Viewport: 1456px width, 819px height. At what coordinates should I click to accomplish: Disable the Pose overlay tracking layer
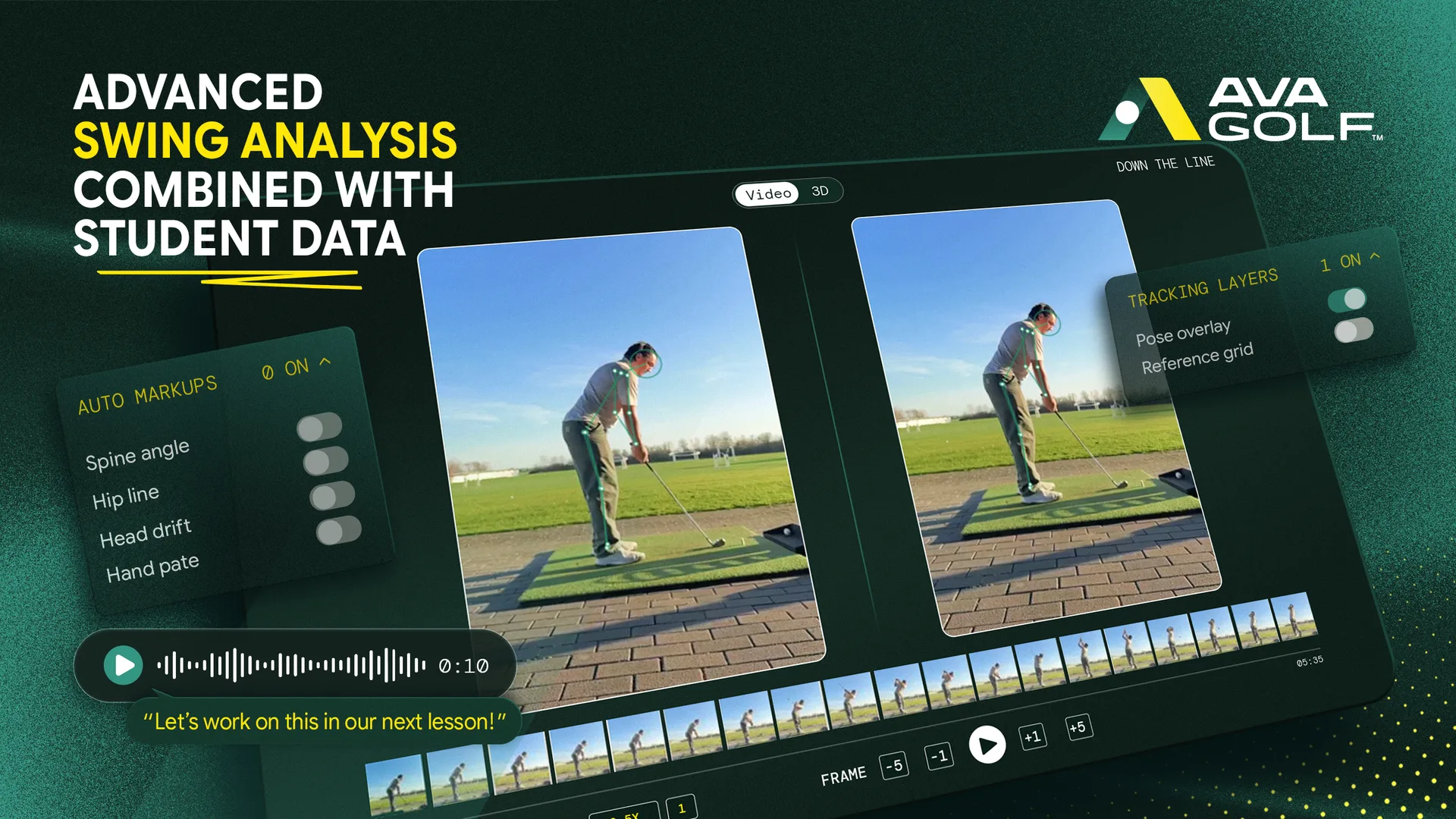1347,300
